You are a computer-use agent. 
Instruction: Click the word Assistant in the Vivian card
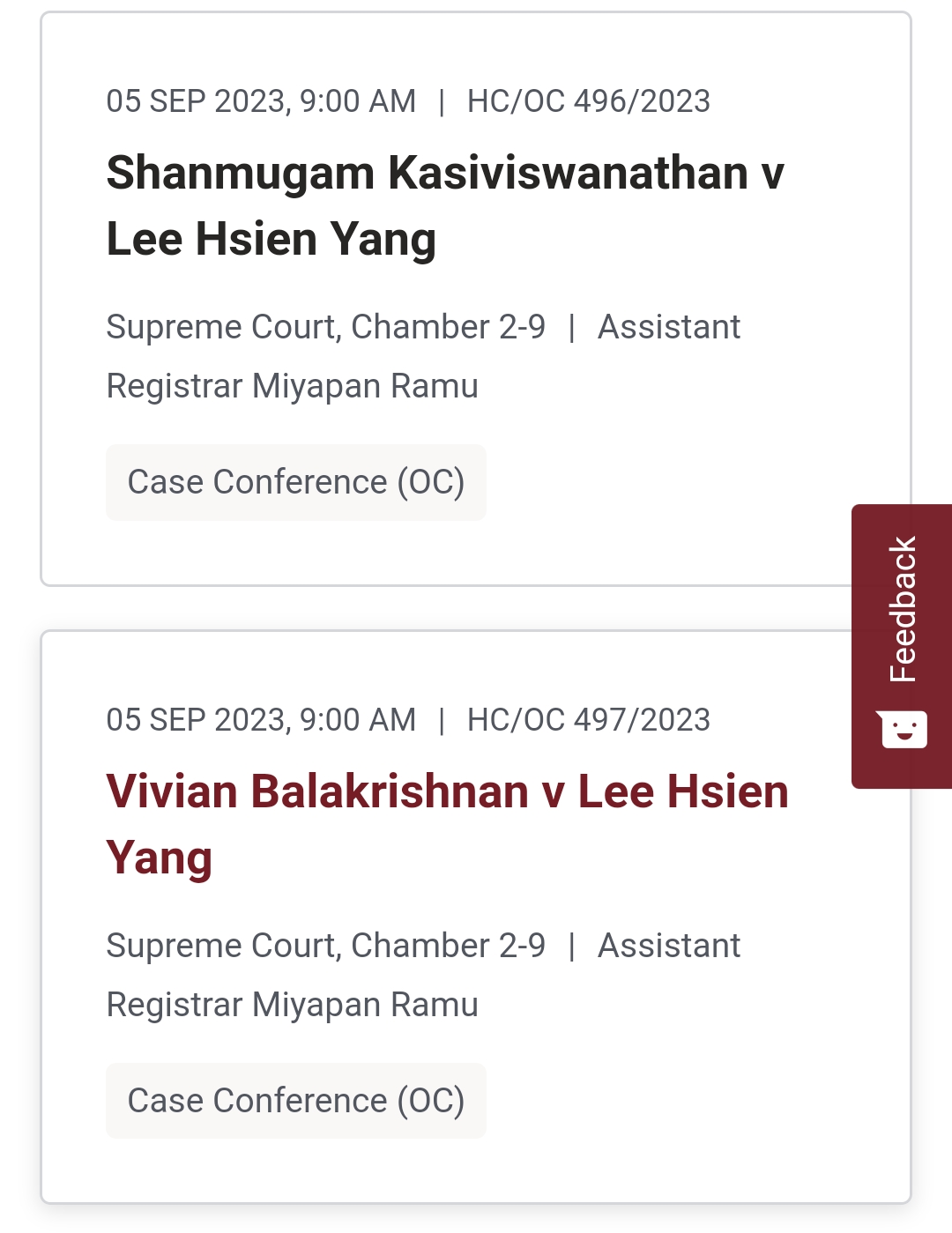(669, 946)
